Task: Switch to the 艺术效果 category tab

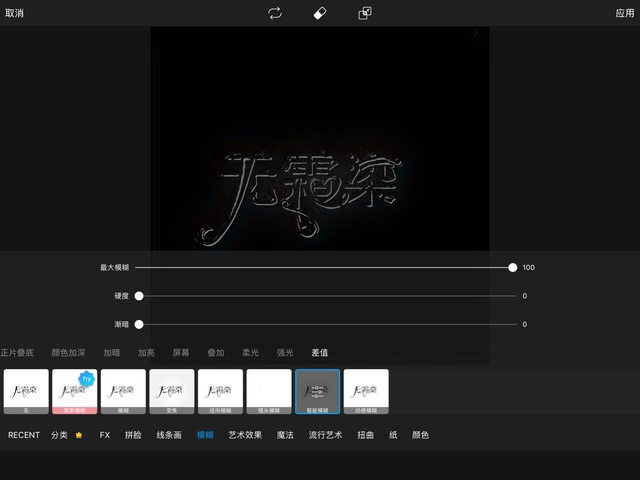Action: (245, 436)
